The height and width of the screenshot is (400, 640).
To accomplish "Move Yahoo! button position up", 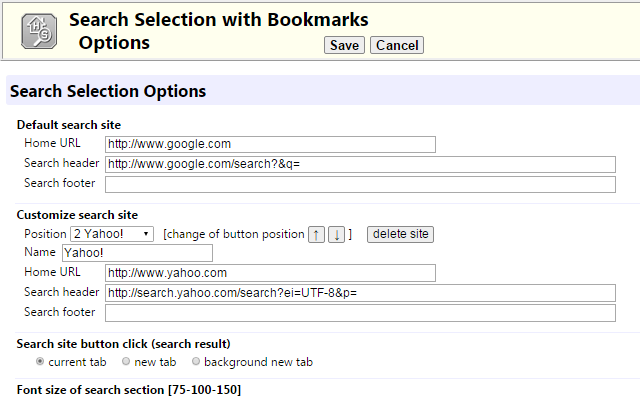I will click(x=316, y=235).
